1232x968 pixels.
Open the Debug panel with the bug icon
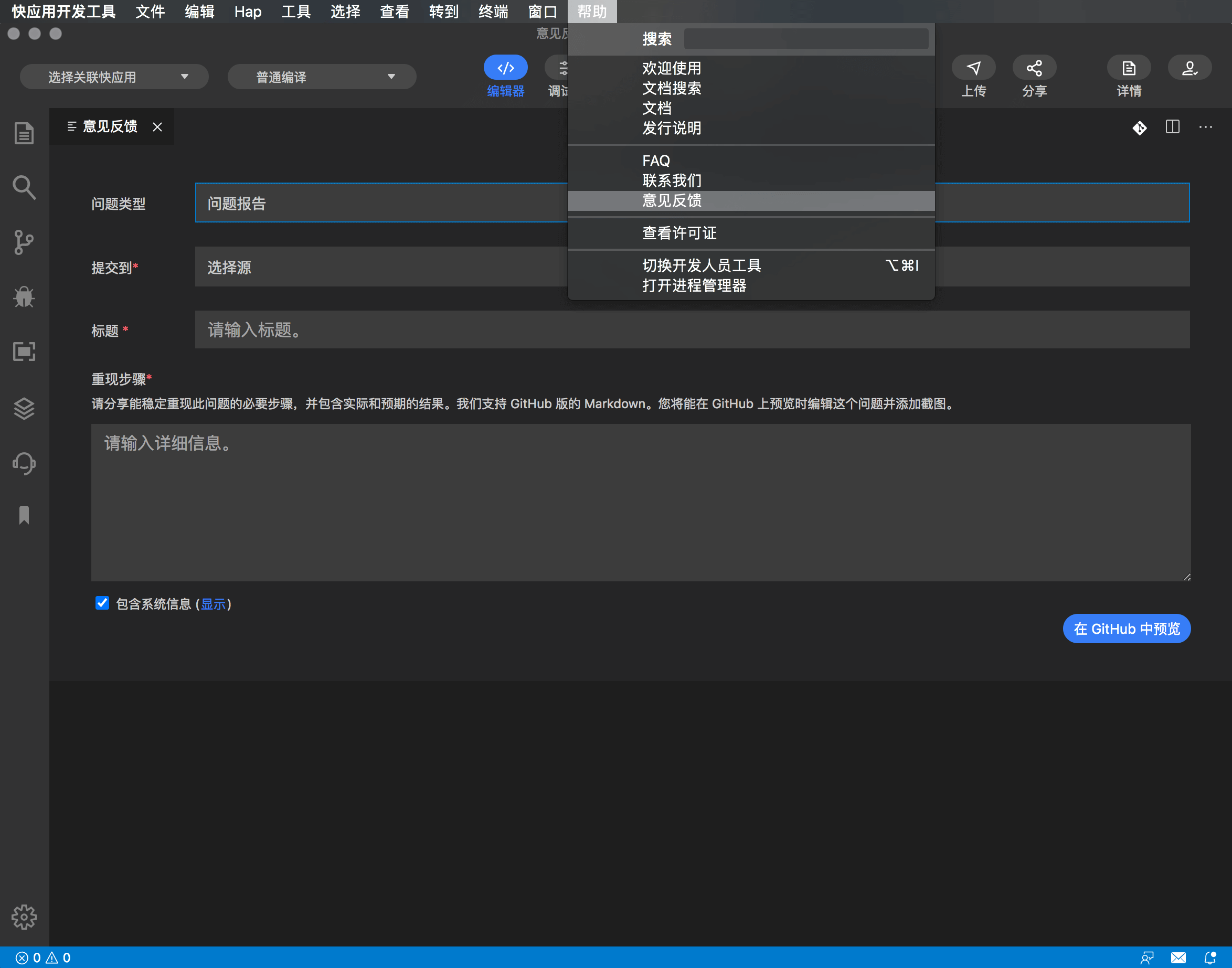[x=24, y=297]
